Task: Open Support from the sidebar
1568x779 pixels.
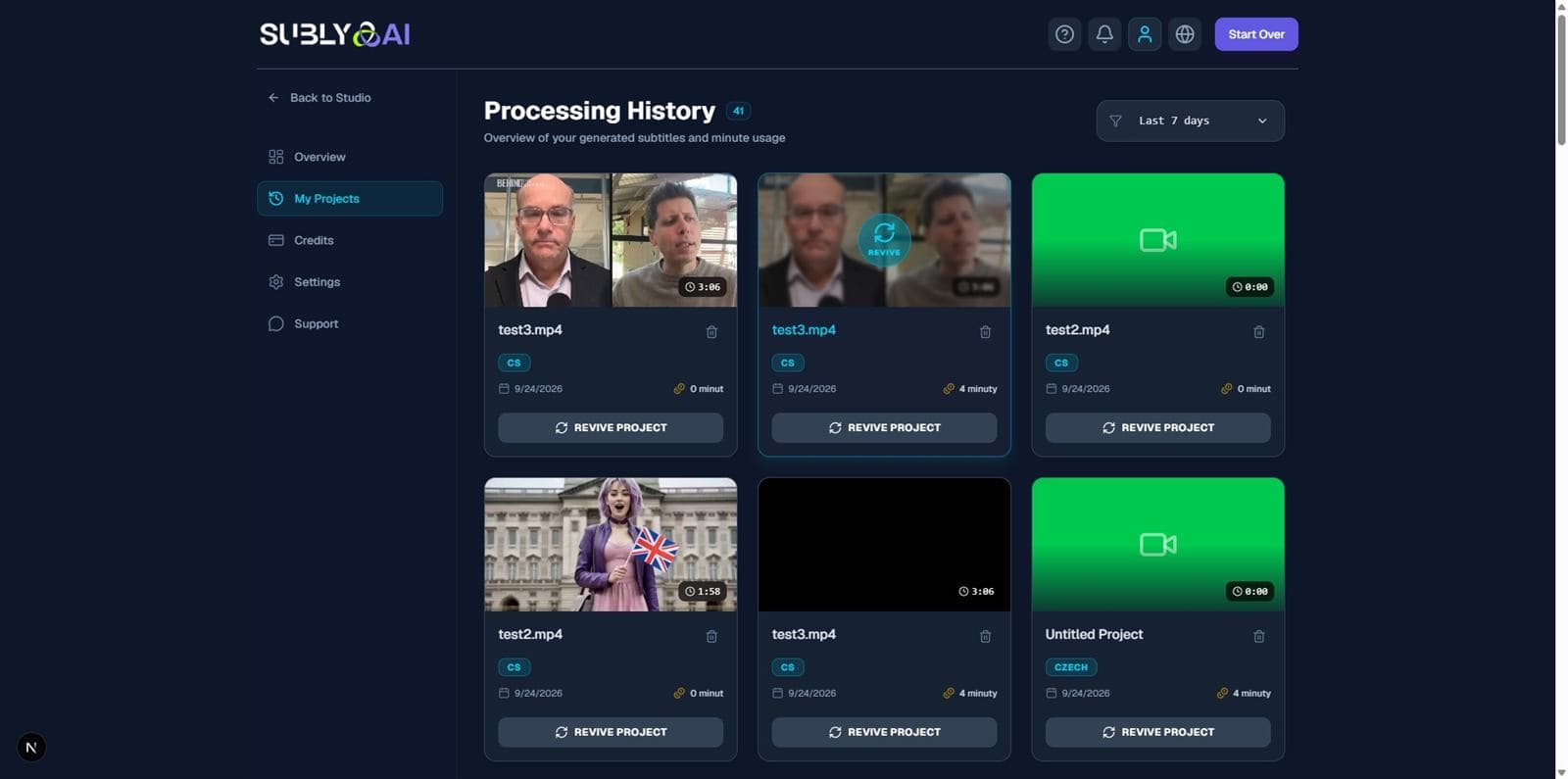Action: [350, 323]
